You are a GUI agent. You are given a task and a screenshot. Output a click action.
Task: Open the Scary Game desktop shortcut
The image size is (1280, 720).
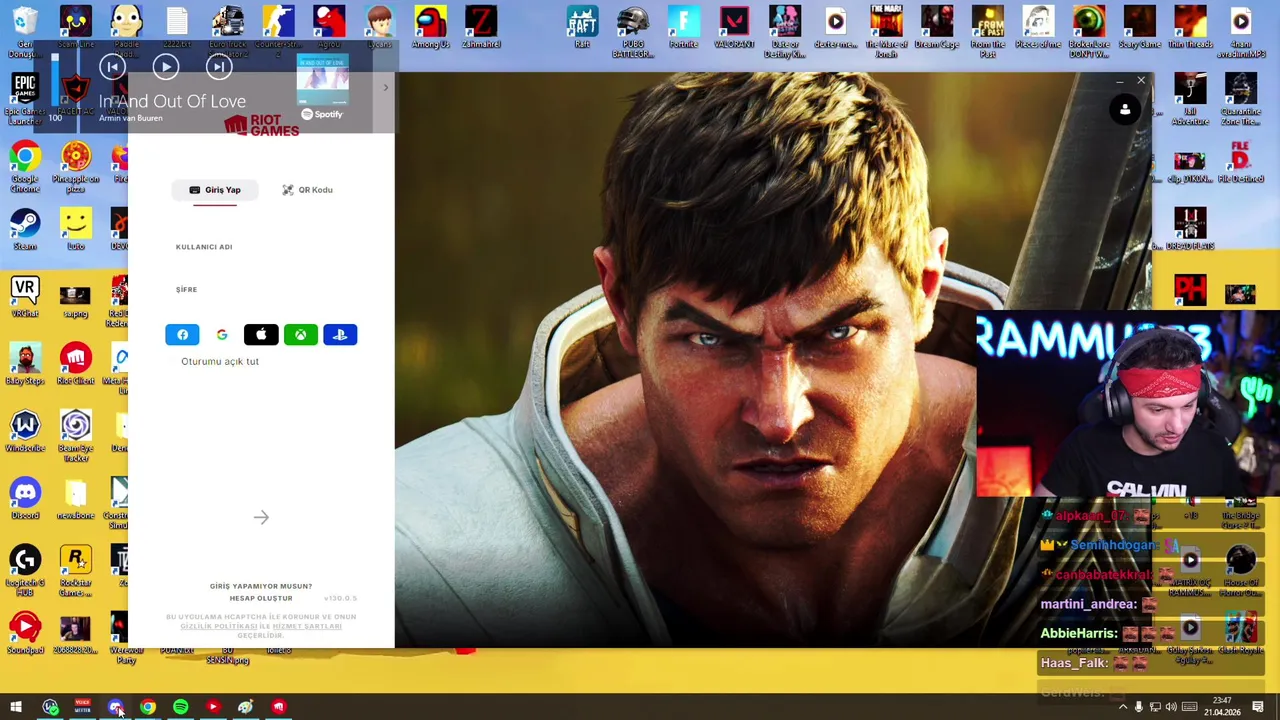coord(1139,27)
